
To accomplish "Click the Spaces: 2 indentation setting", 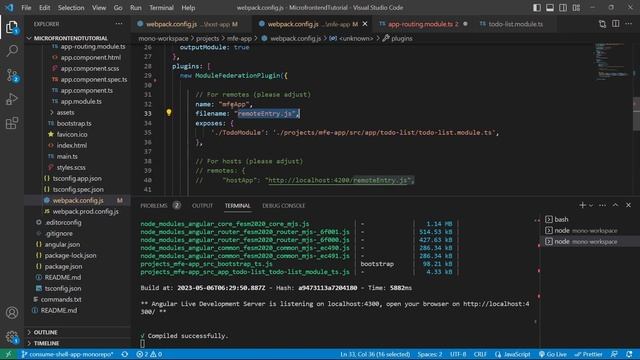I will tap(430, 354).
